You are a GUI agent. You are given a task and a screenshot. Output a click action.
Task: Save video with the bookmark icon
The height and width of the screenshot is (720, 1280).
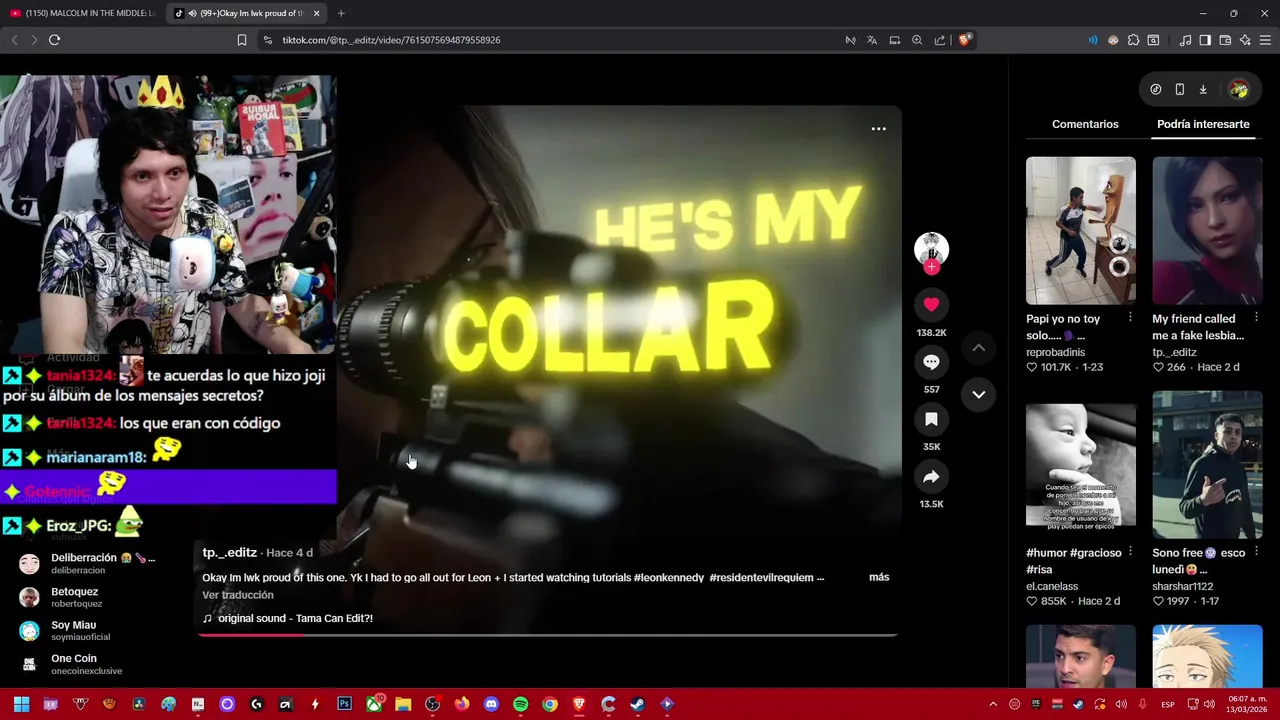931,419
